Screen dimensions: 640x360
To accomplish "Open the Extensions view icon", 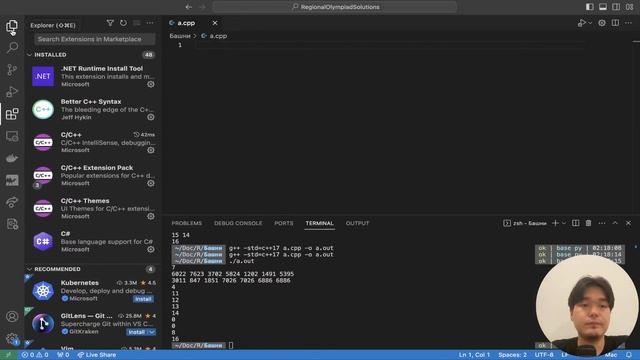I will (12, 113).
